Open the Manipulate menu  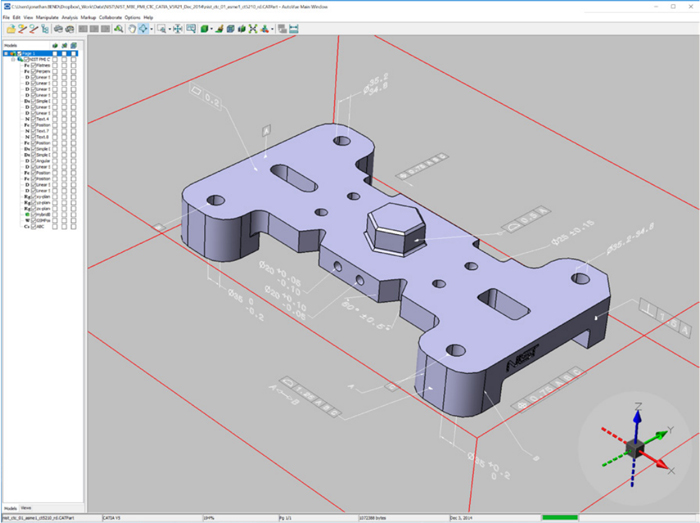[x=47, y=17]
